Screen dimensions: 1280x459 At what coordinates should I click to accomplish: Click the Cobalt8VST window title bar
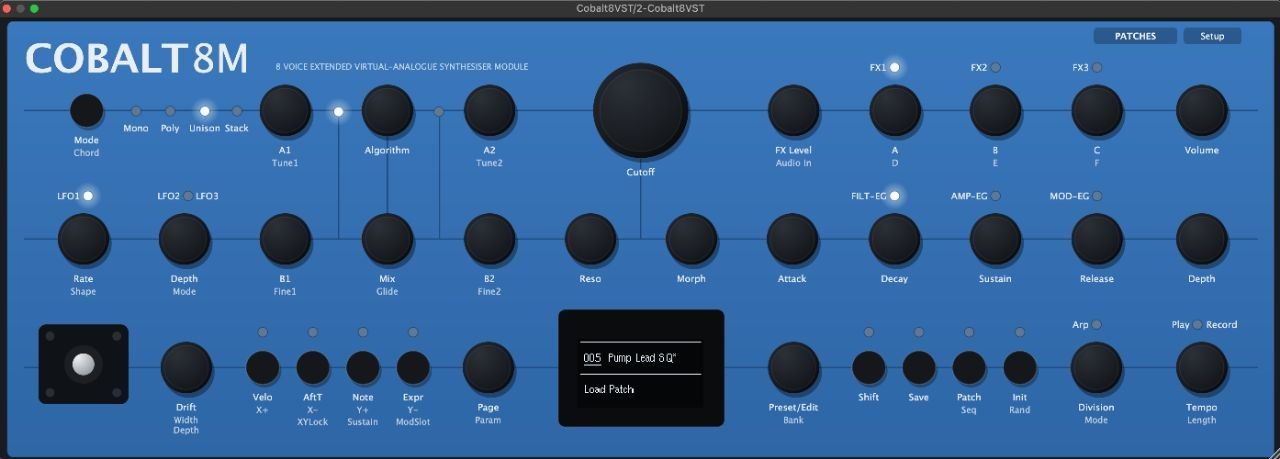pos(640,8)
